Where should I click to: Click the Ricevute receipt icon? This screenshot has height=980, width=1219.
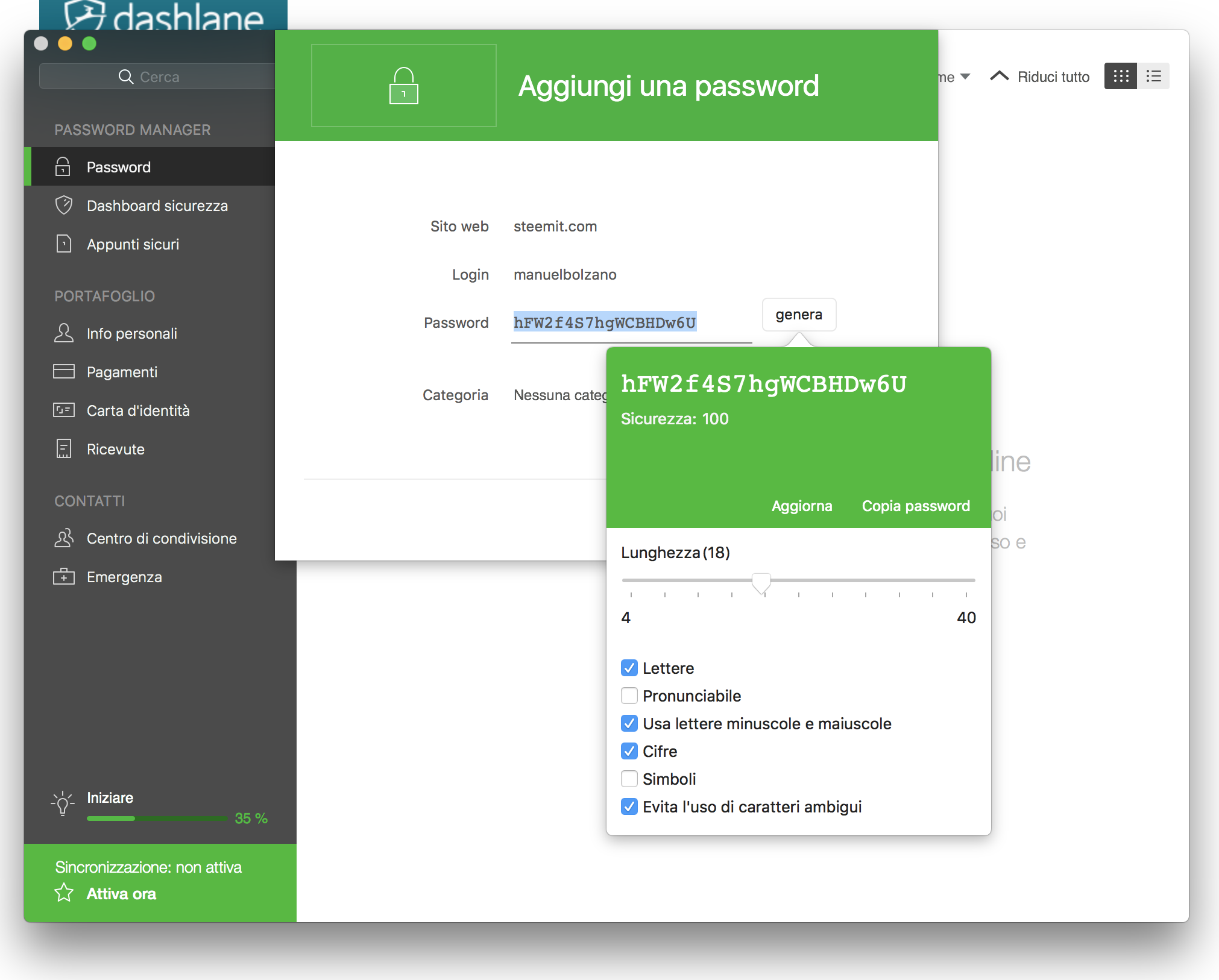tap(63, 449)
